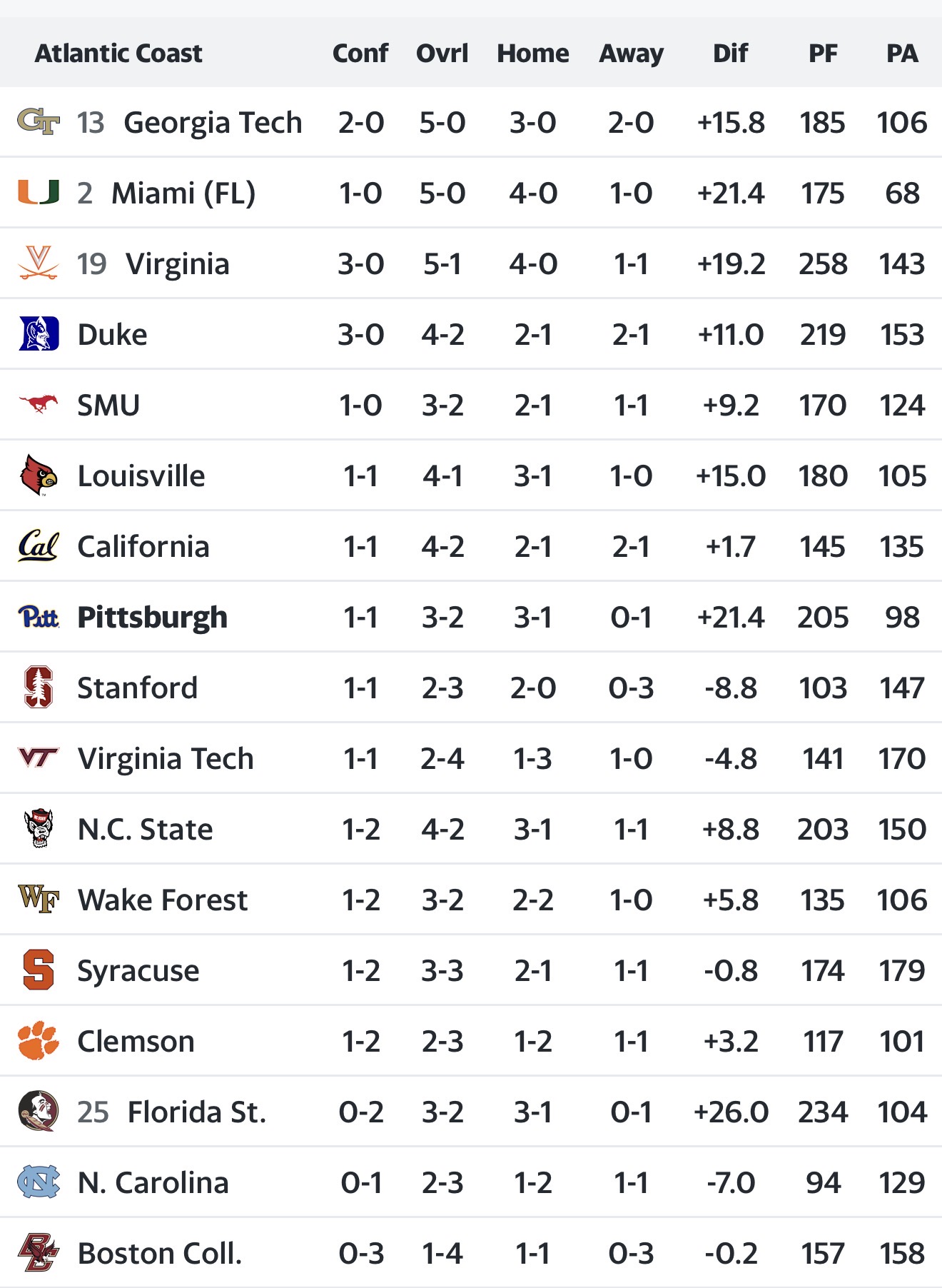Tap the Syracuse orange S logo
942x1288 pixels.
(x=39, y=970)
